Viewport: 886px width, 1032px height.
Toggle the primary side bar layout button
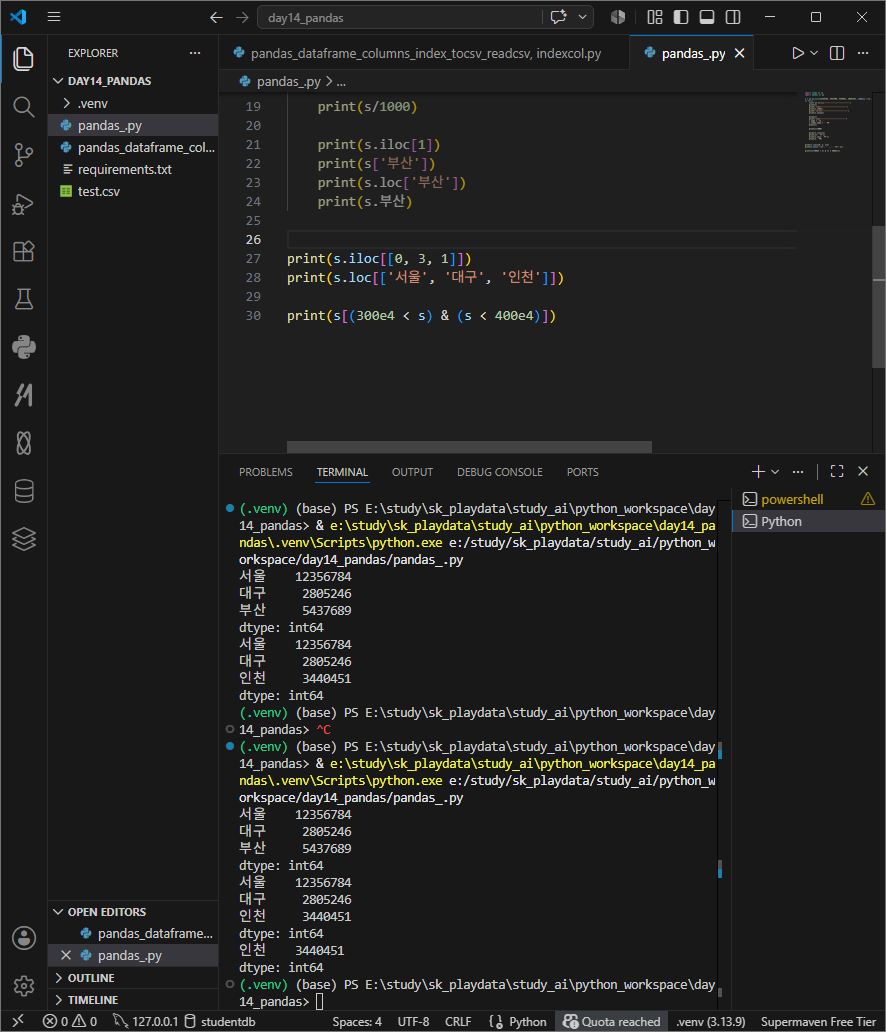point(681,17)
